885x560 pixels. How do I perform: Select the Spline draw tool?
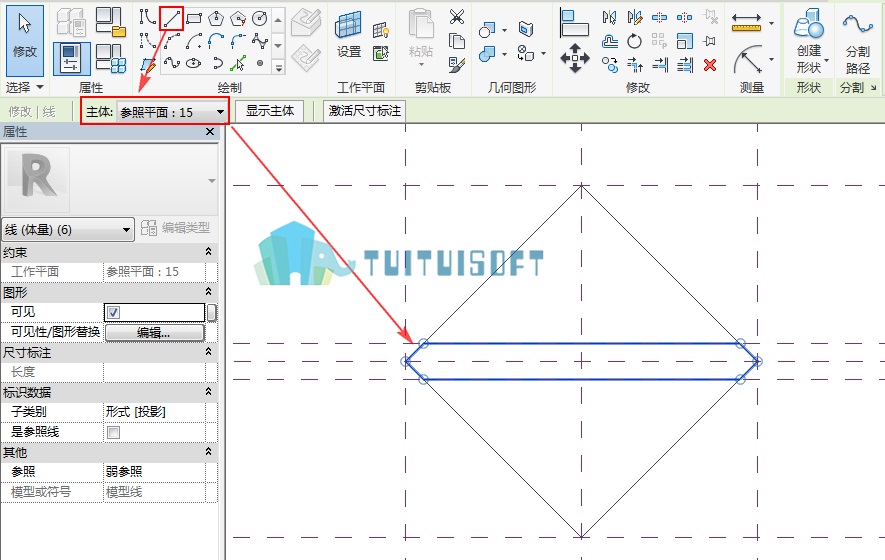click(172, 63)
